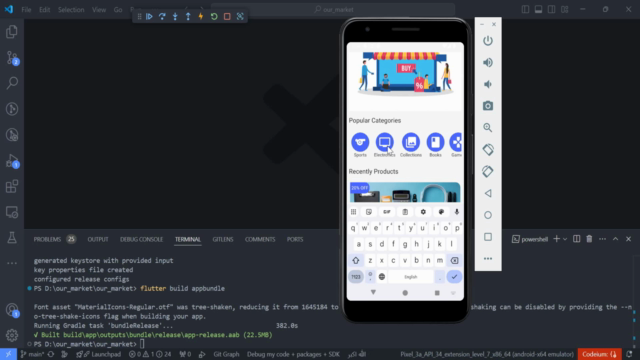Maximize the panel with chevron up
The width and height of the screenshot is (640, 360).
point(616,239)
